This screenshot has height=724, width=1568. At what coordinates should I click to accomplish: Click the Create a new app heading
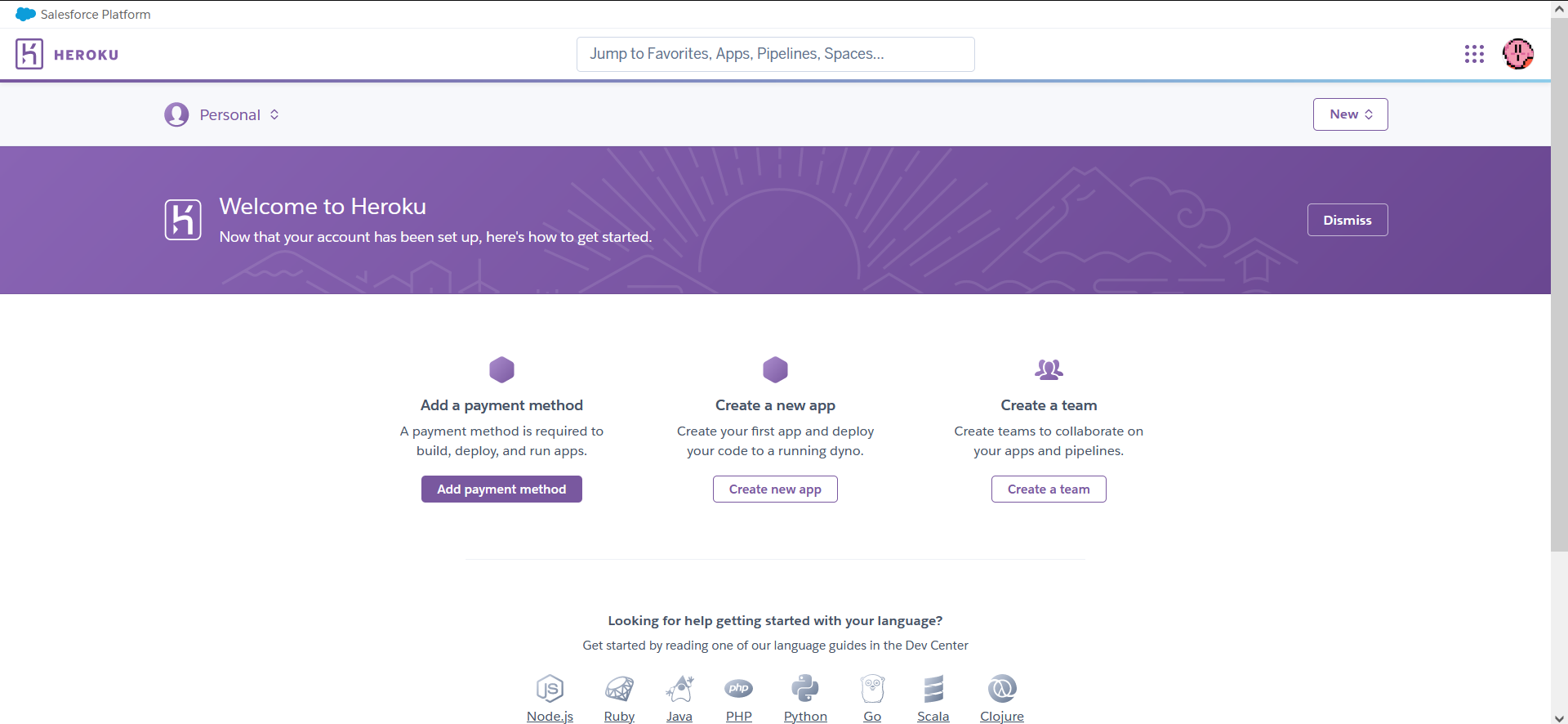pos(775,405)
